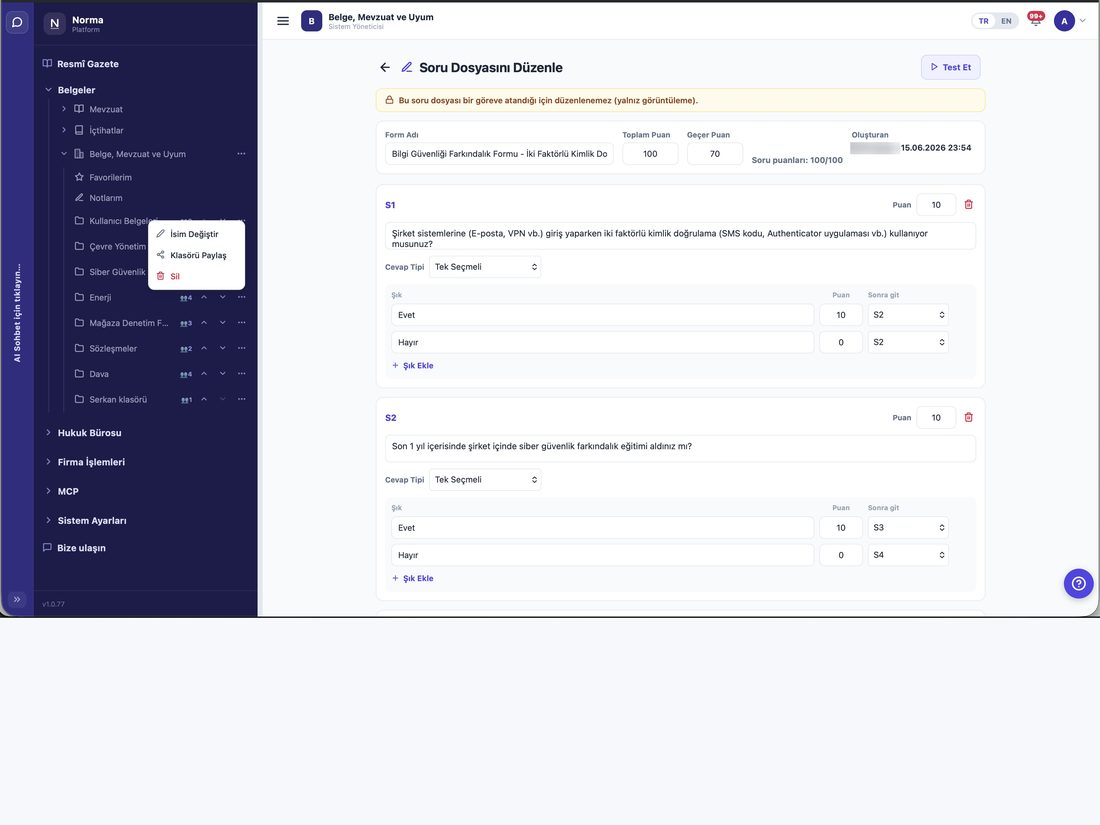Open S1 Cevap Tipi dropdown

coord(485,267)
